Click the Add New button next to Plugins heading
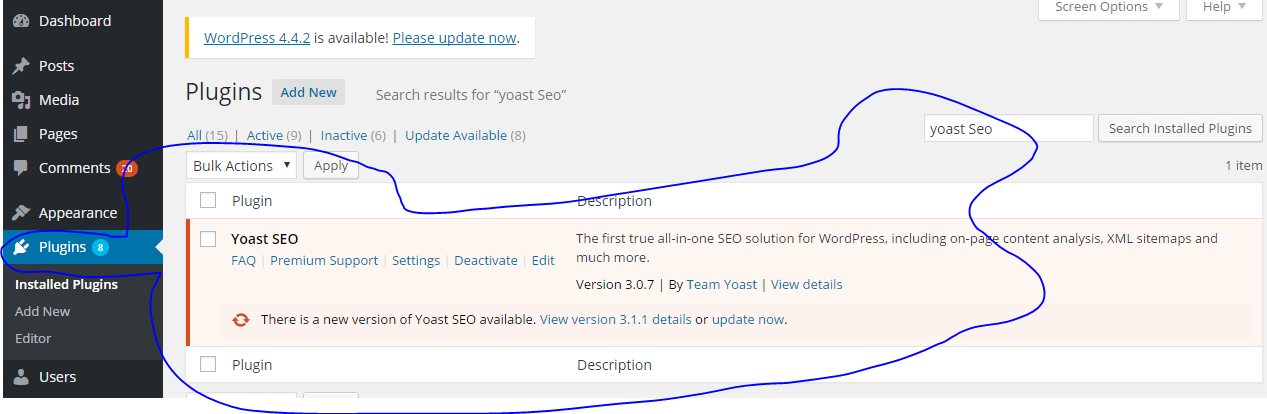Image resolution: width=1267 pixels, height=414 pixels. [308, 92]
